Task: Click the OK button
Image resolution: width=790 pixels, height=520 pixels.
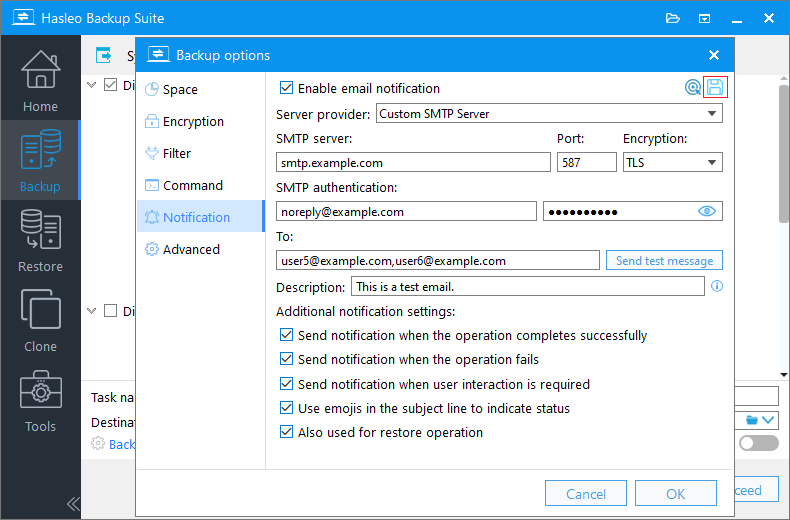Action: click(675, 493)
